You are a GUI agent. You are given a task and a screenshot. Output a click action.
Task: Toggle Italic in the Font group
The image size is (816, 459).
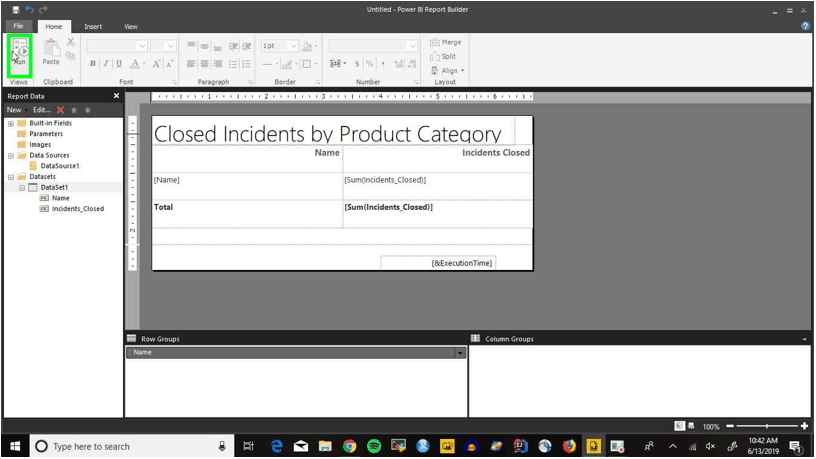pos(106,63)
